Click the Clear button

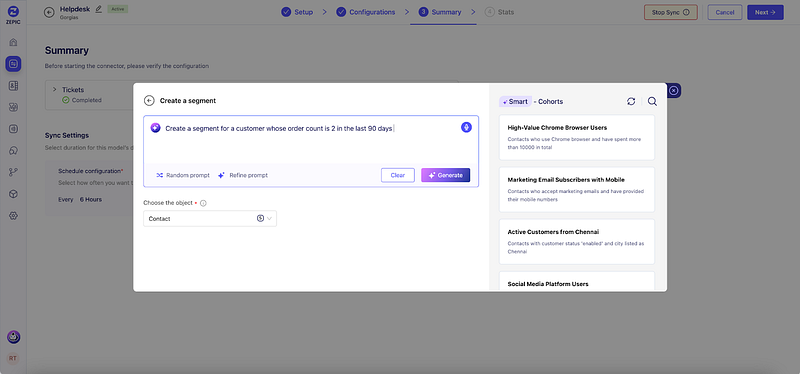[397, 175]
